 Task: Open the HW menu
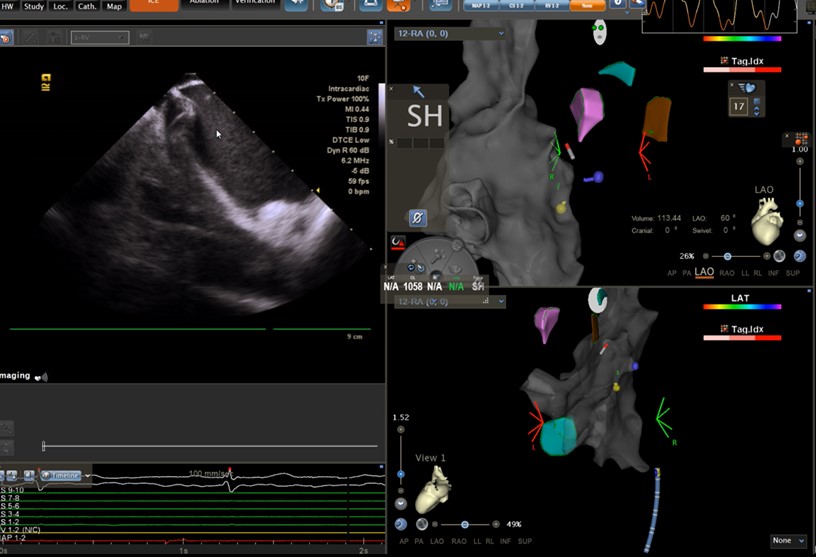point(8,6)
